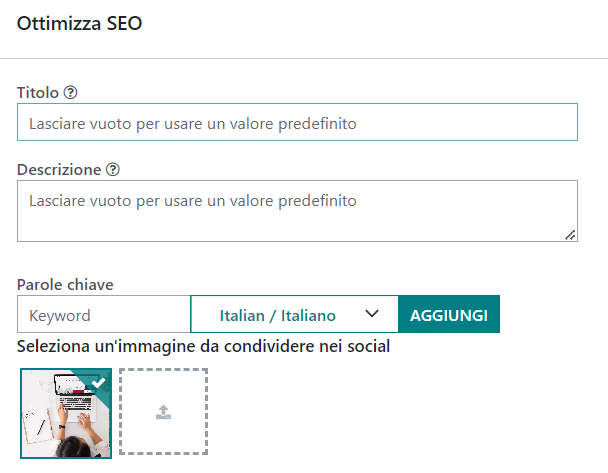Click the Ottimizza SEO heading
This screenshot has height=473, width=608.
[79, 23]
